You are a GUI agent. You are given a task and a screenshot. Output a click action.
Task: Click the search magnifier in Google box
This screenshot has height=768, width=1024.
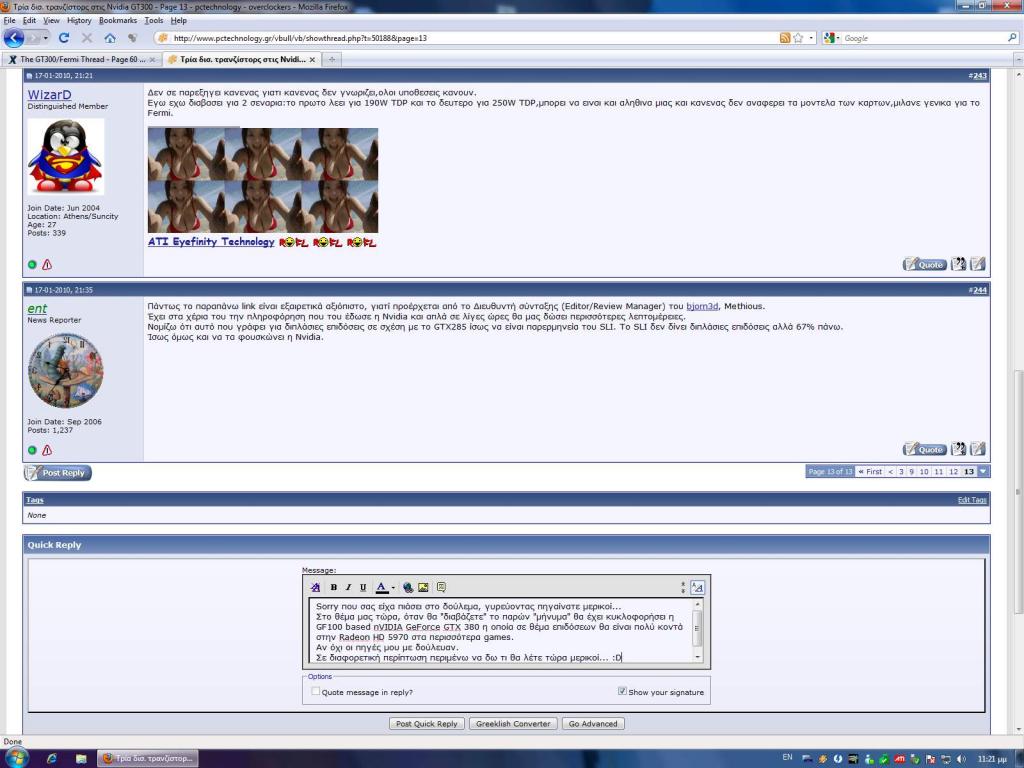pos(1012,38)
